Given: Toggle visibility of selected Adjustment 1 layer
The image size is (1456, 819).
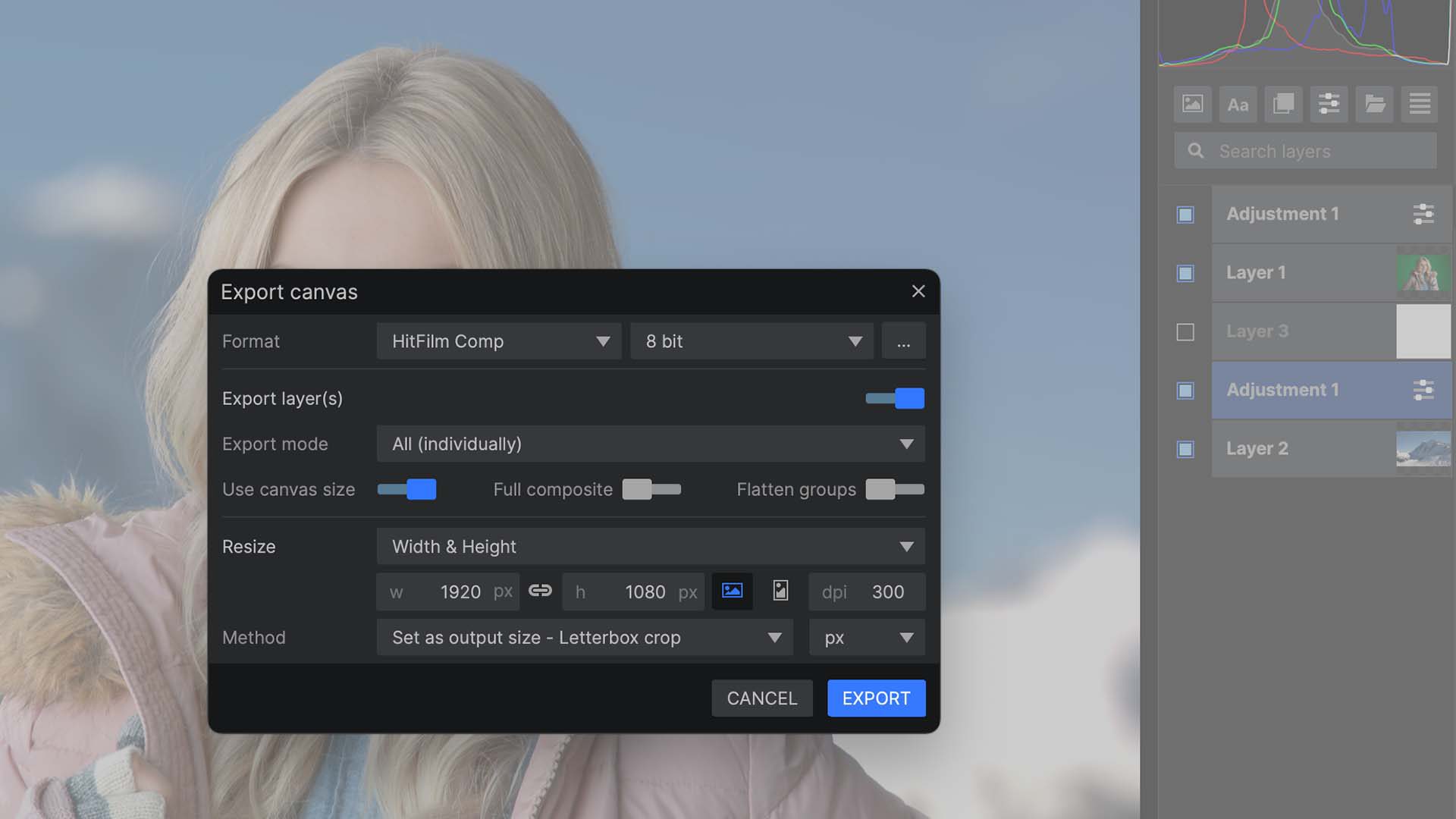Looking at the screenshot, I should tap(1185, 391).
